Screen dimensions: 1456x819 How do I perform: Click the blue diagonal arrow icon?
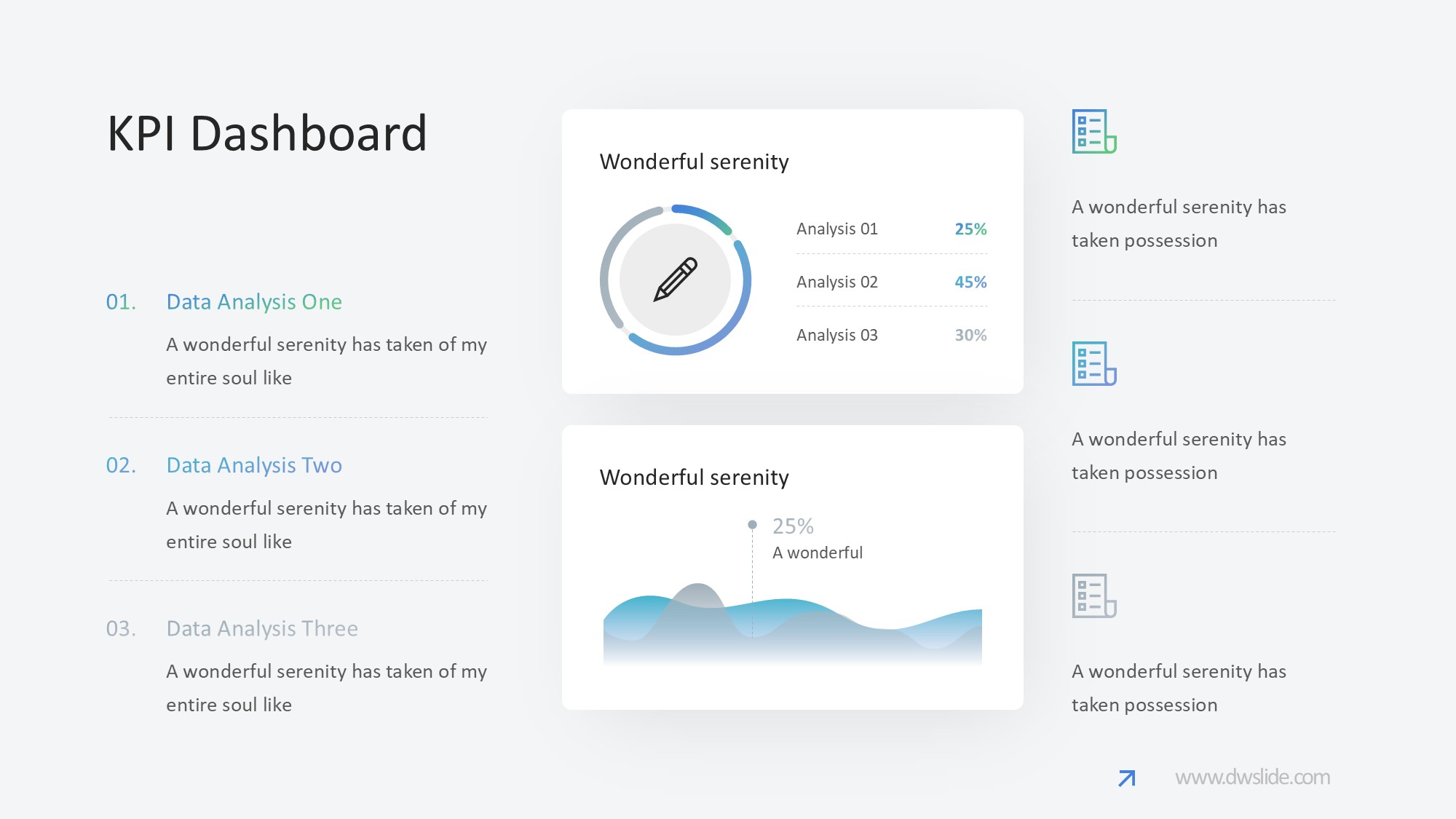1126,778
